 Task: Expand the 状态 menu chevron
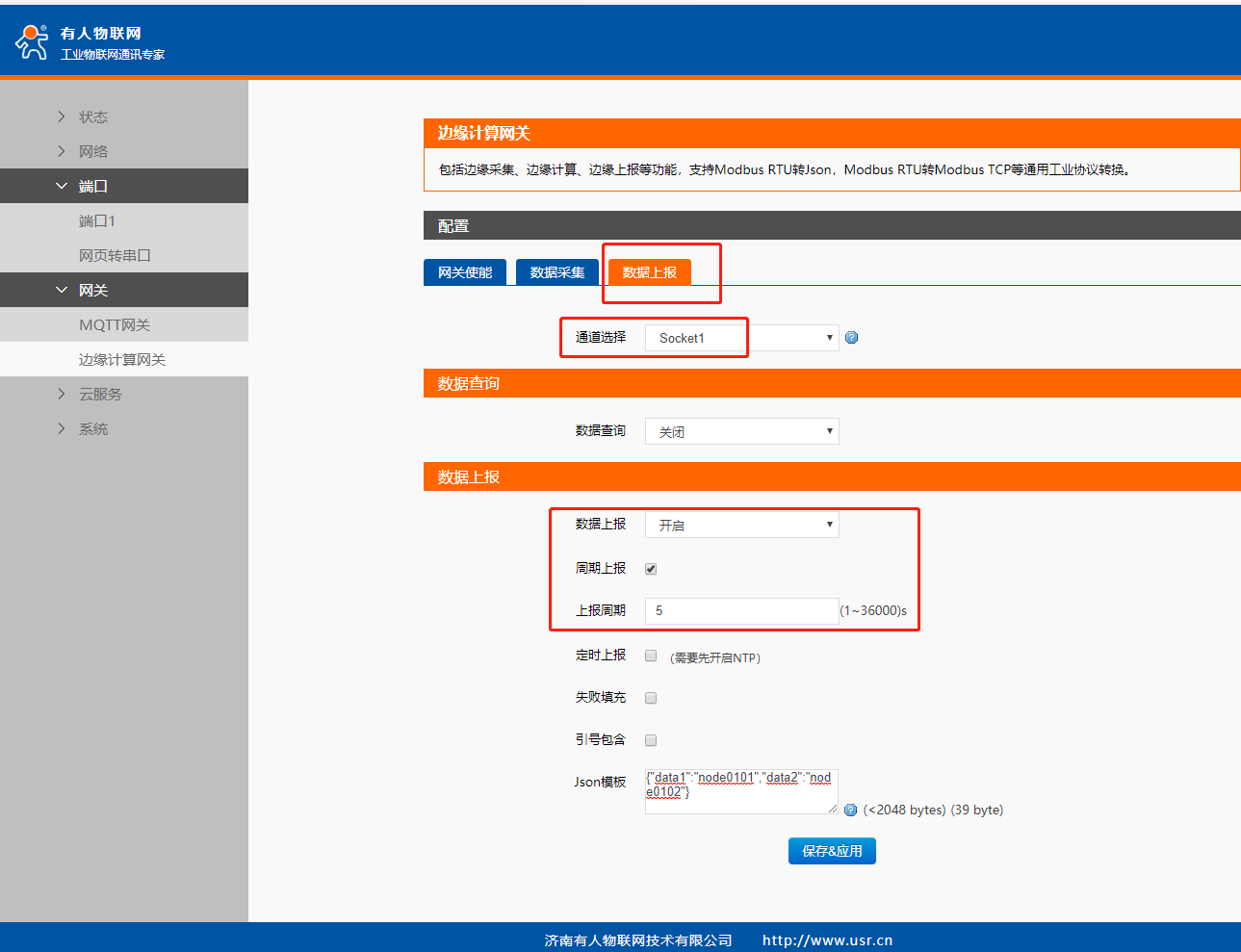click(x=62, y=116)
